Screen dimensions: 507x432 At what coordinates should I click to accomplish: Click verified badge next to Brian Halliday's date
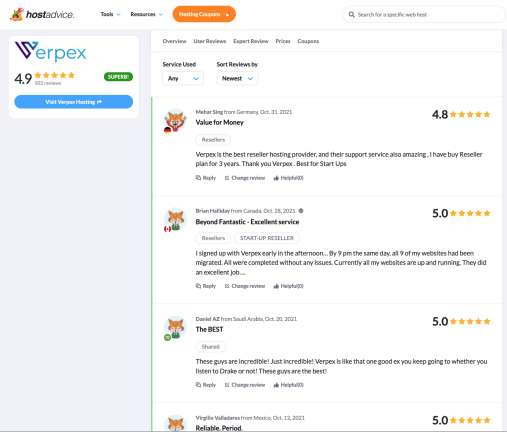click(301, 211)
